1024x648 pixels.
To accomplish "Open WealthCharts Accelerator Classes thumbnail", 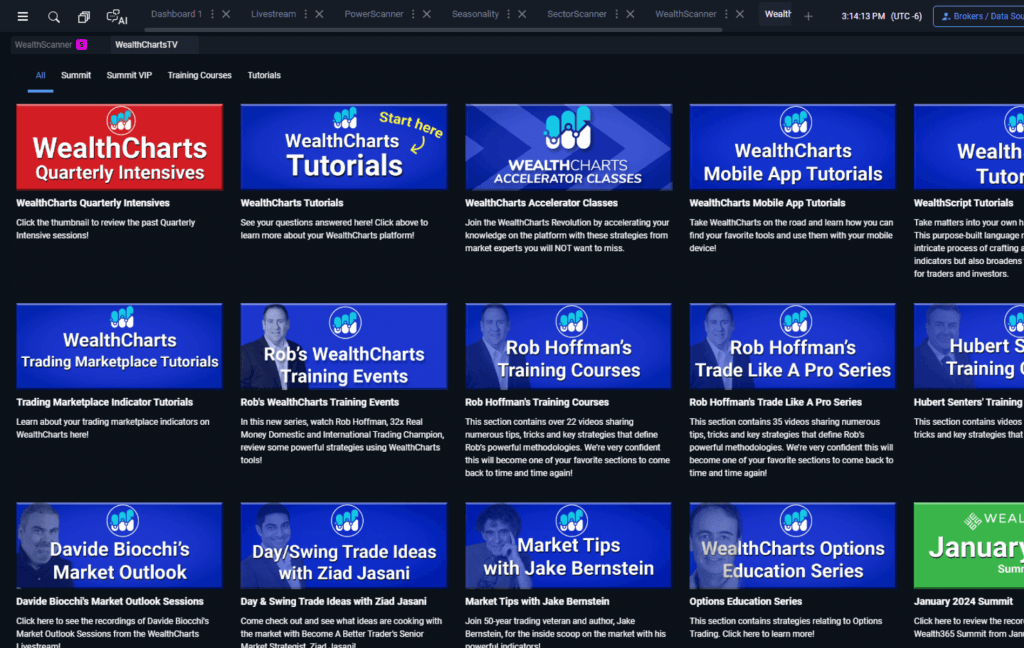I will coord(568,147).
